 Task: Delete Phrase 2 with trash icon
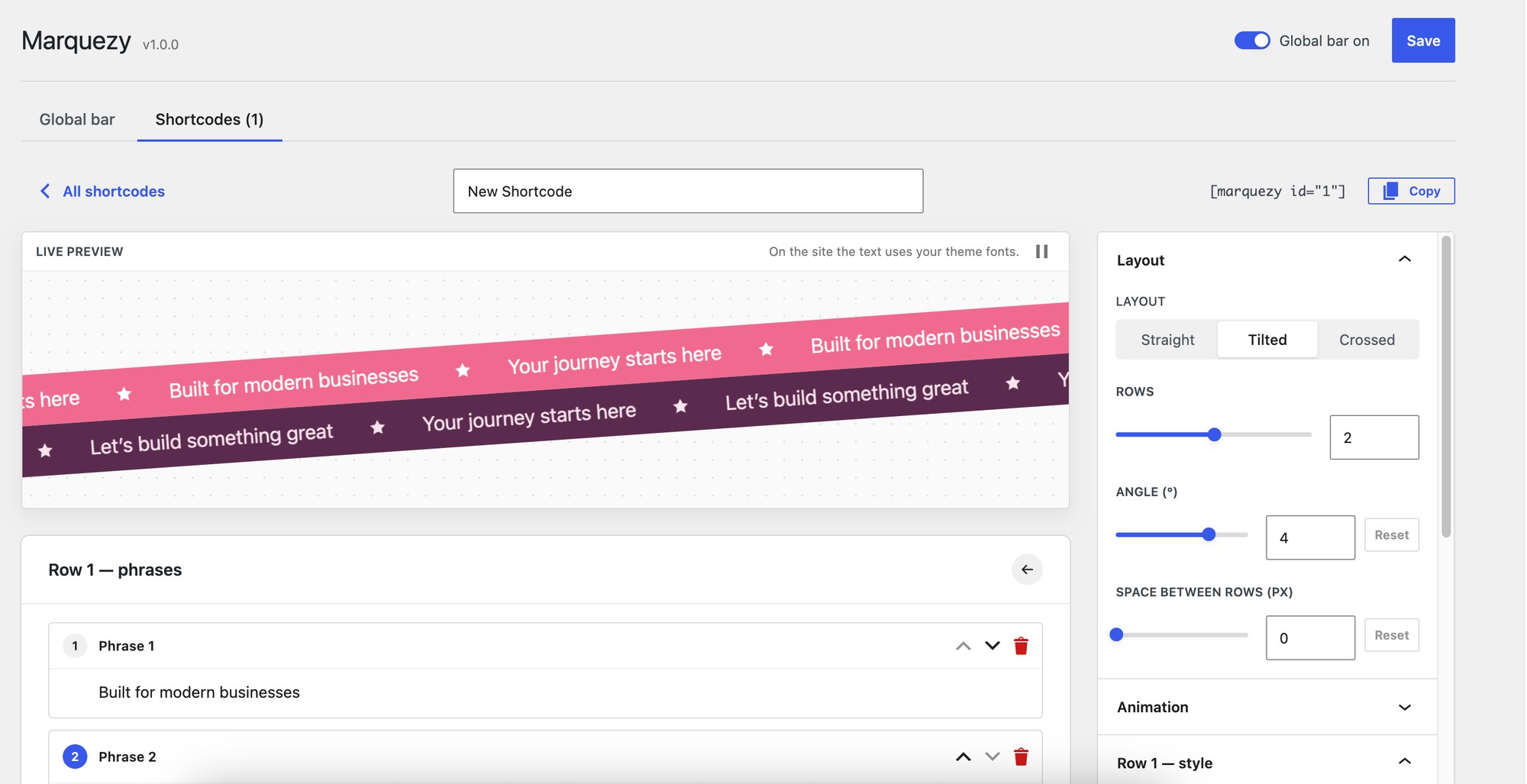pos(1021,757)
